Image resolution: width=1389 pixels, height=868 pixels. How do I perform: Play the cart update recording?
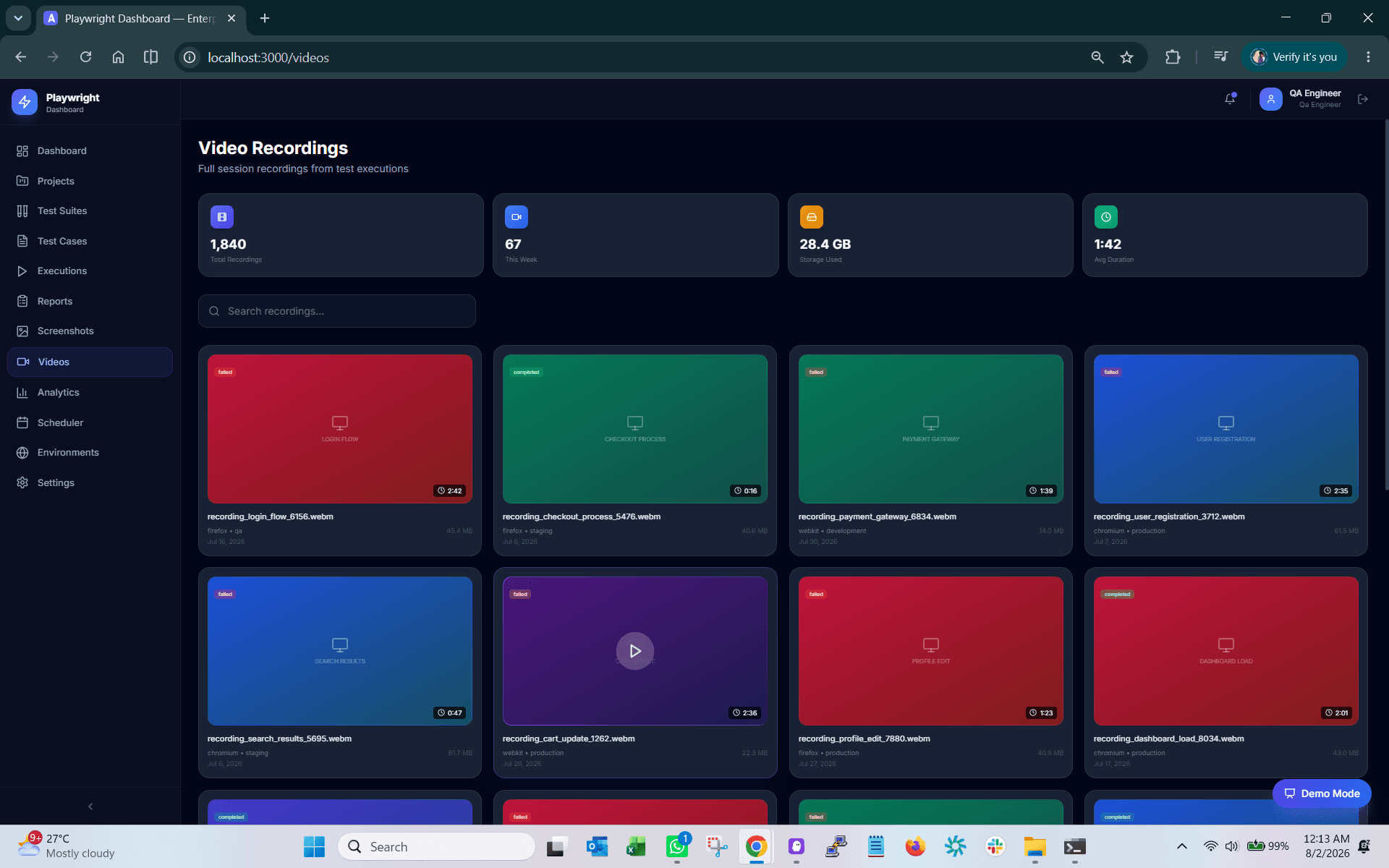tap(635, 651)
